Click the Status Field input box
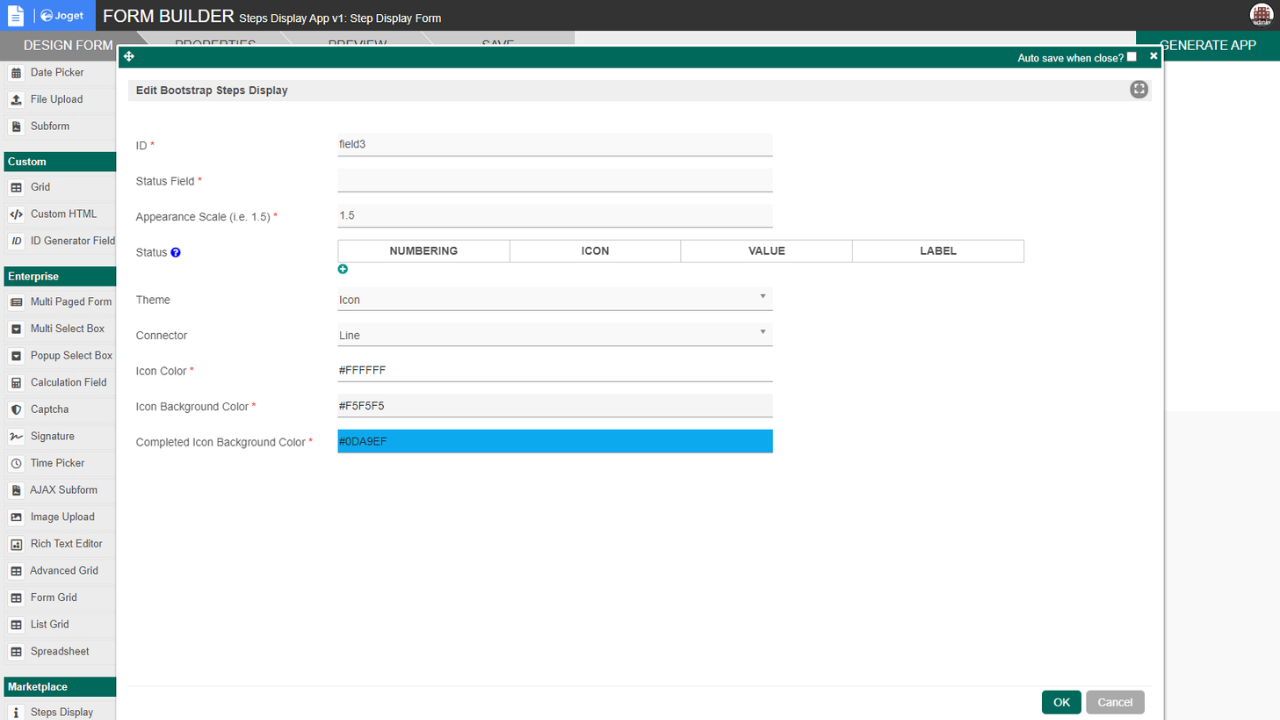 pos(555,180)
